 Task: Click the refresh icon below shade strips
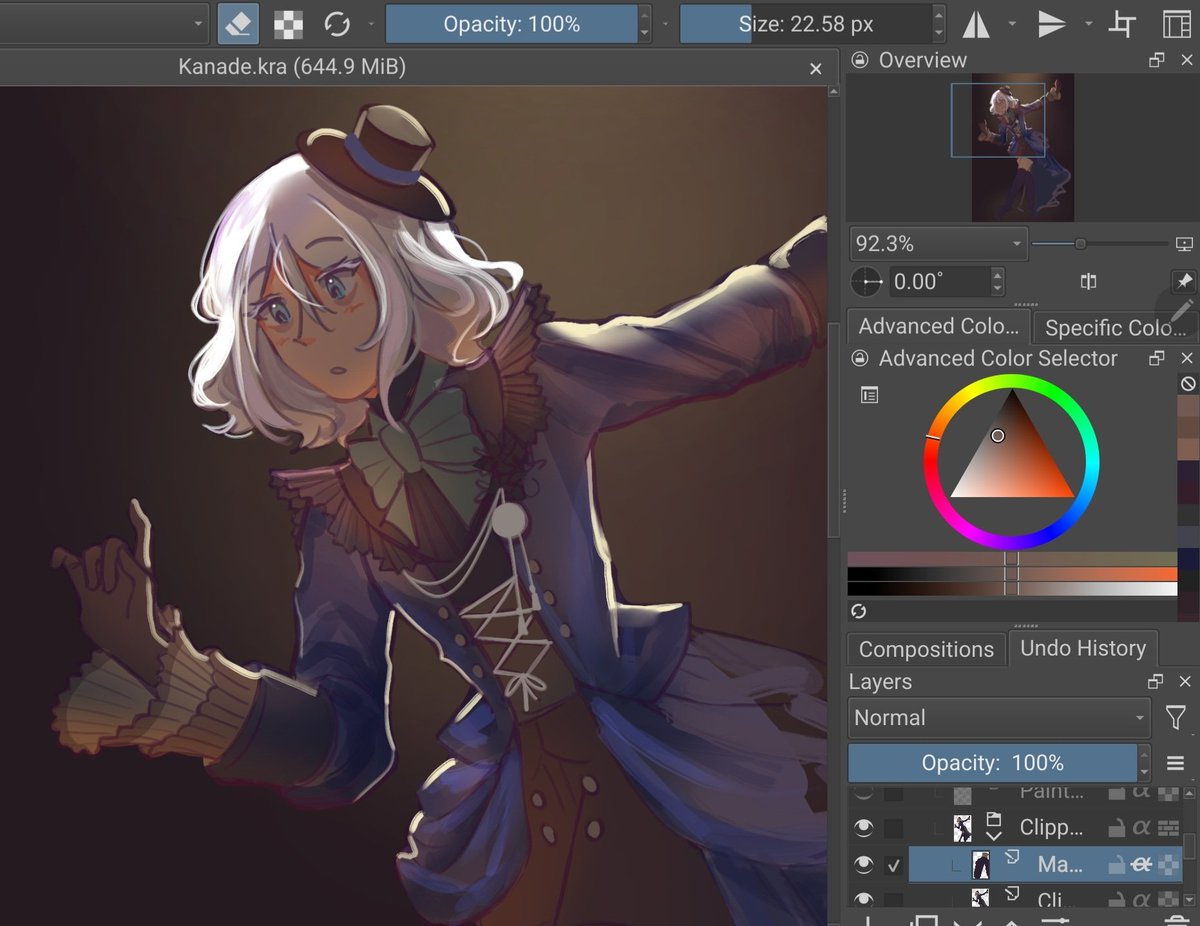pos(858,611)
